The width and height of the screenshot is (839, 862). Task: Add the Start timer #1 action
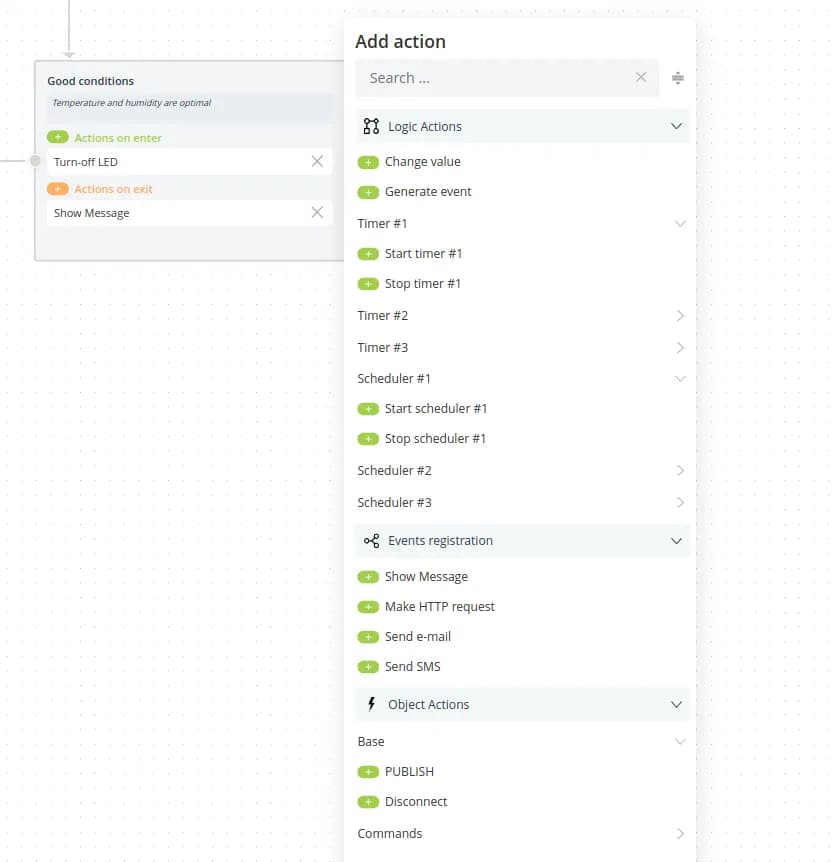click(368, 254)
